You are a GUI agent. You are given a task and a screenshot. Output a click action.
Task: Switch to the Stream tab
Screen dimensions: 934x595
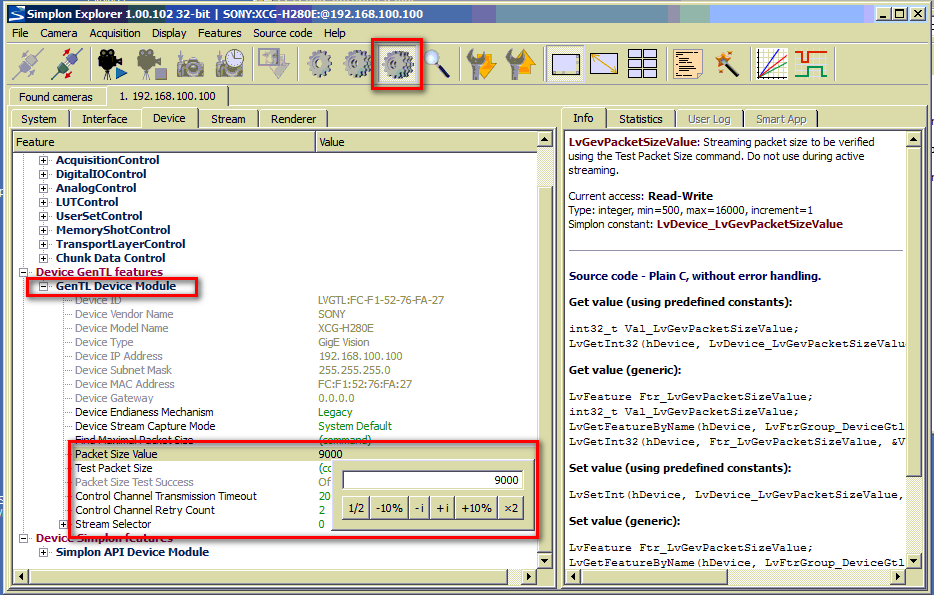[x=228, y=119]
